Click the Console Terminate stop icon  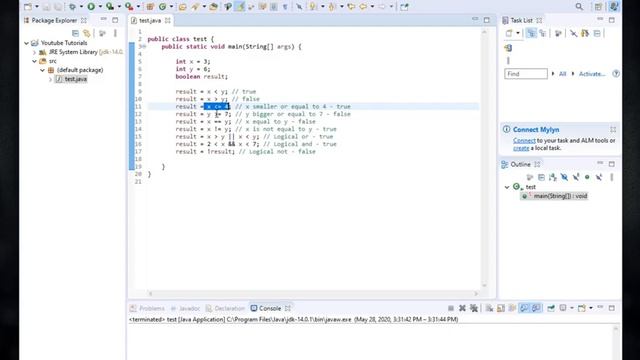click(451, 308)
